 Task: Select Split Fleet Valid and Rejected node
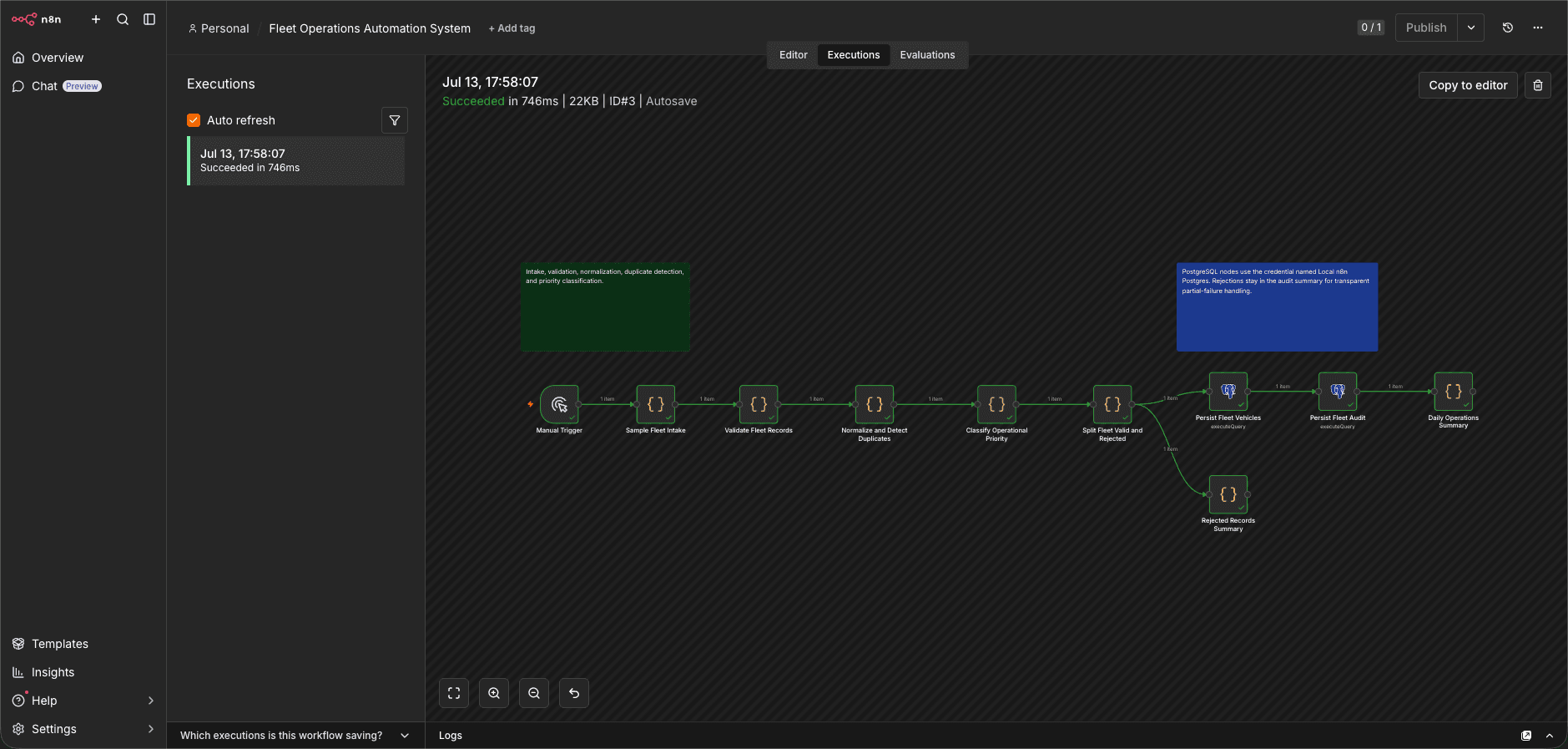[1112, 404]
